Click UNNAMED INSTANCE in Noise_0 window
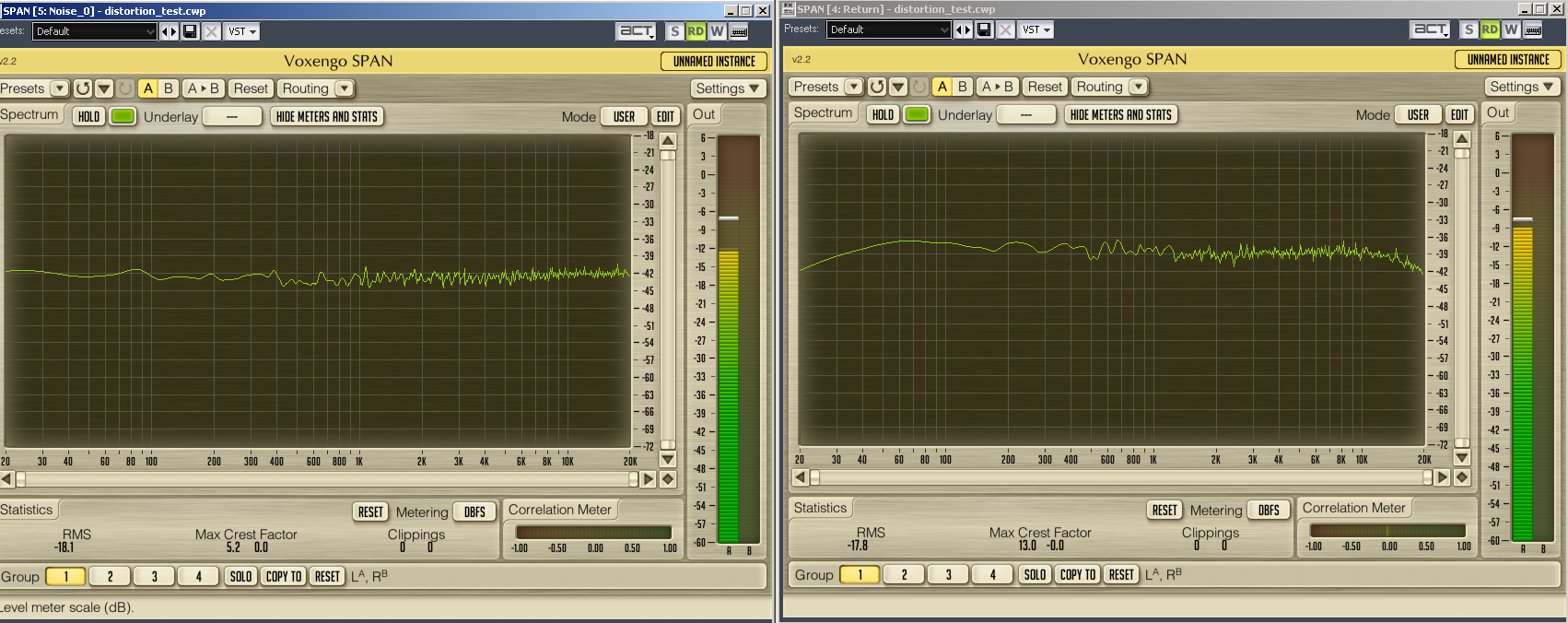Image resolution: width=1568 pixels, height=623 pixels. coord(714,61)
